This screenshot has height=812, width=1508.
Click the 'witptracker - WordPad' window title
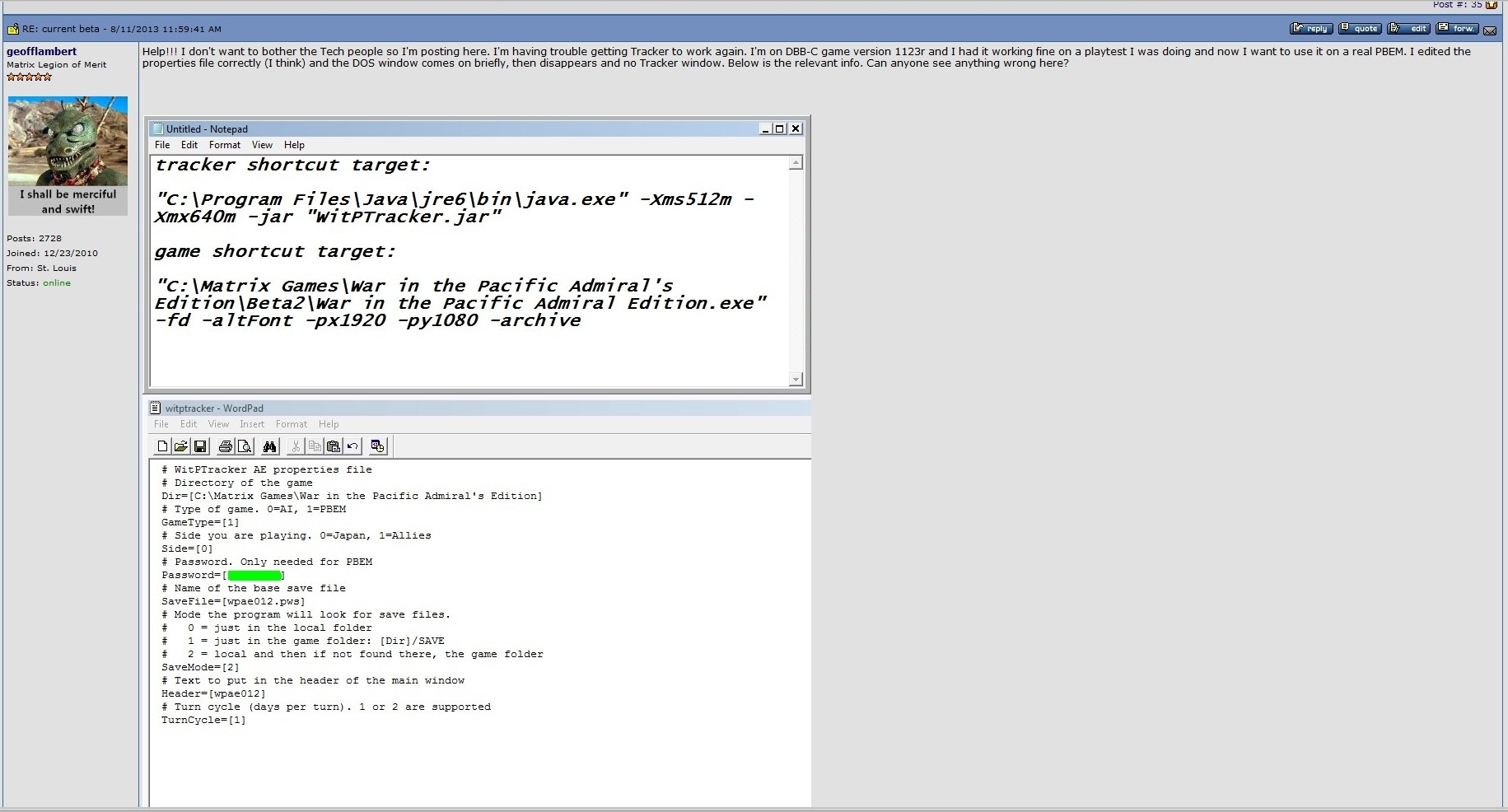pos(214,408)
